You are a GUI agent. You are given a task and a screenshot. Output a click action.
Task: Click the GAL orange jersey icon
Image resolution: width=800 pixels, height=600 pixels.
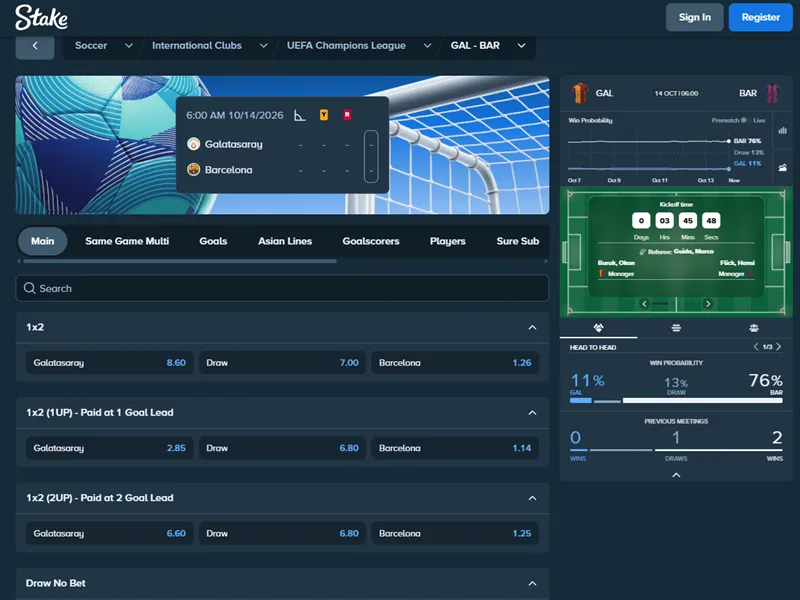pos(580,93)
